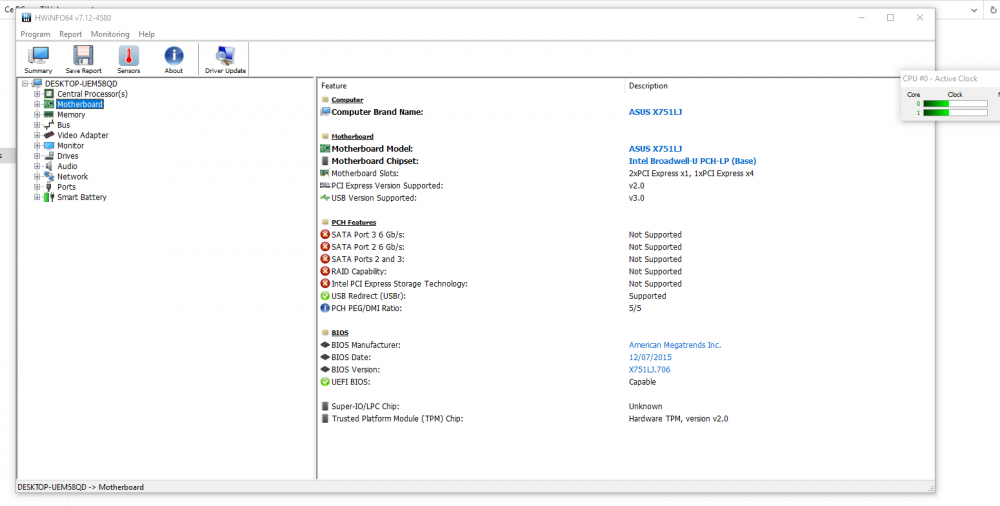Open the Sensors thermometer icon

click(x=128, y=59)
